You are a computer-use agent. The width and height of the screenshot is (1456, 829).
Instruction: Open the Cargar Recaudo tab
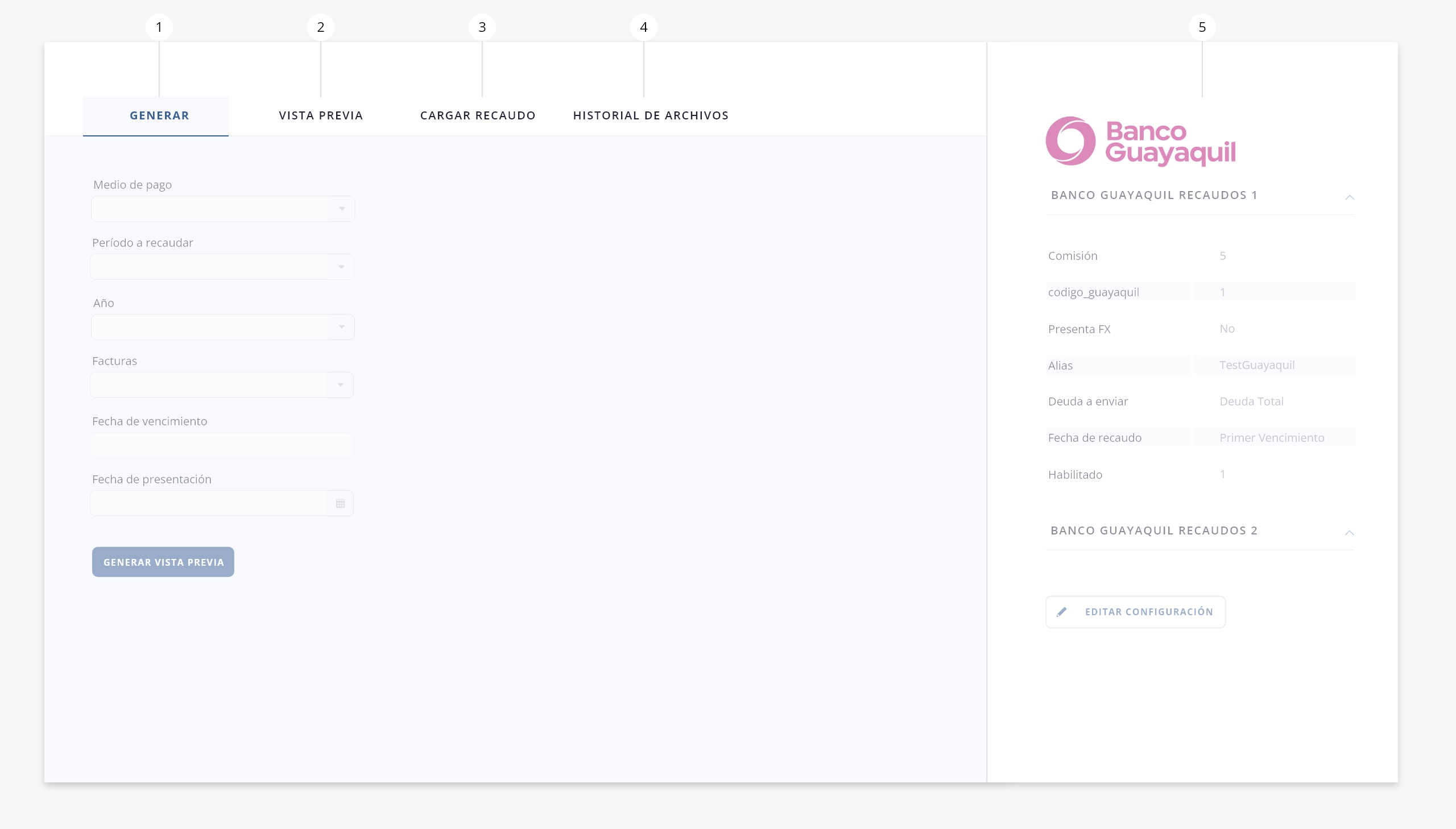[x=477, y=115]
